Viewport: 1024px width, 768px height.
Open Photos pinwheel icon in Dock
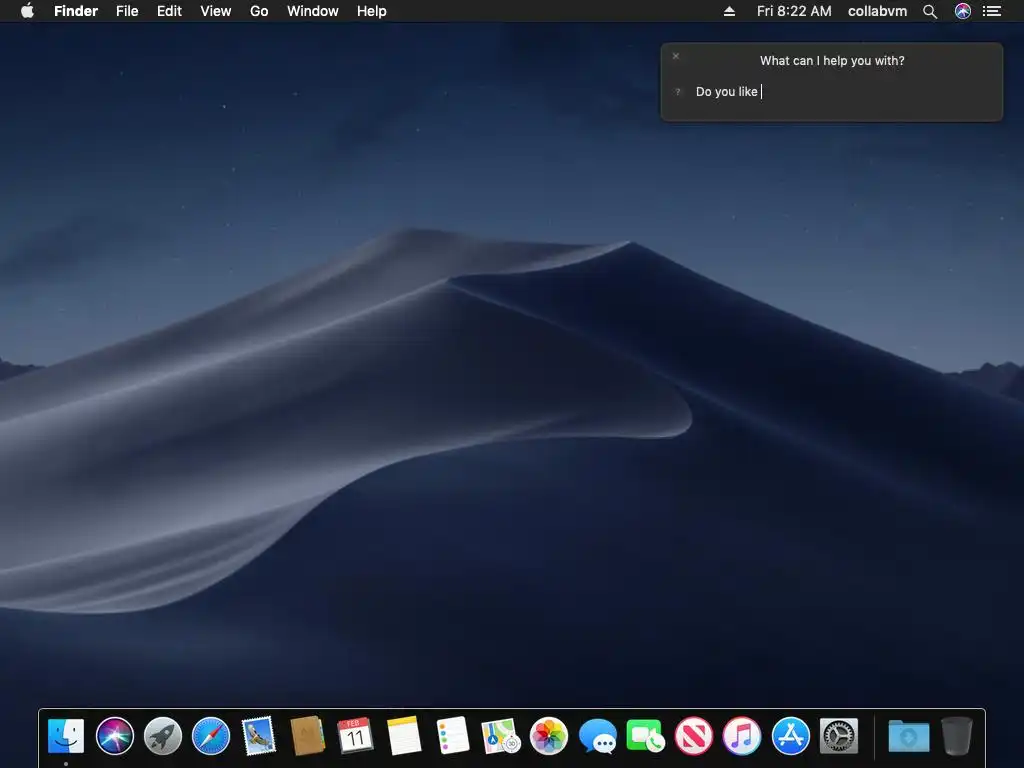click(x=549, y=736)
